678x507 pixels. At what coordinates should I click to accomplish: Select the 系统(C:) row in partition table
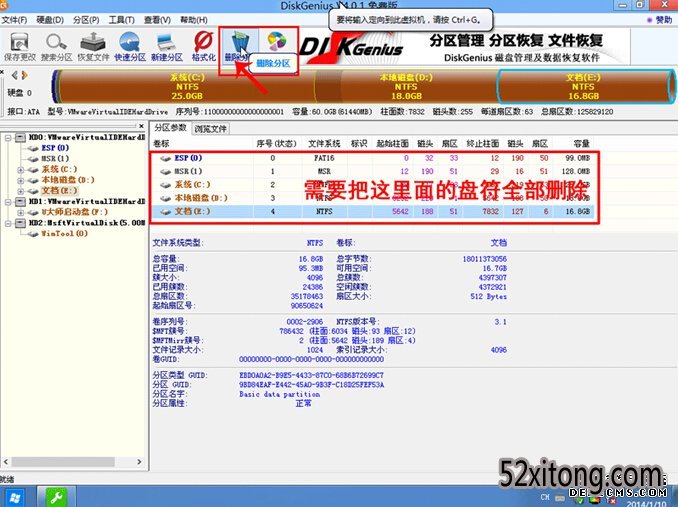(x=374, y=185)
